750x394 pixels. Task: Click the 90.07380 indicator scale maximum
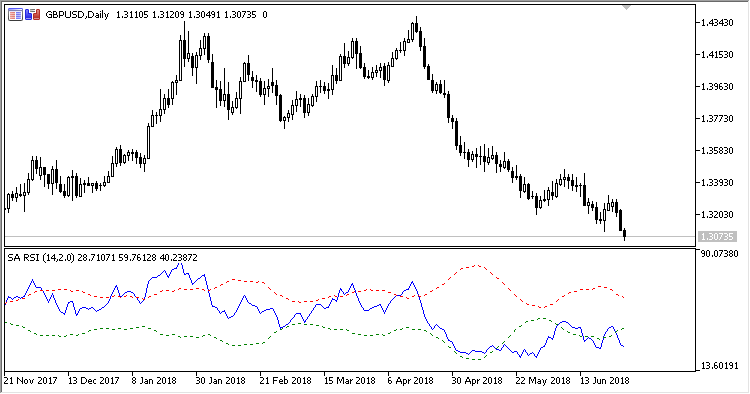click(x=719, y=253)
